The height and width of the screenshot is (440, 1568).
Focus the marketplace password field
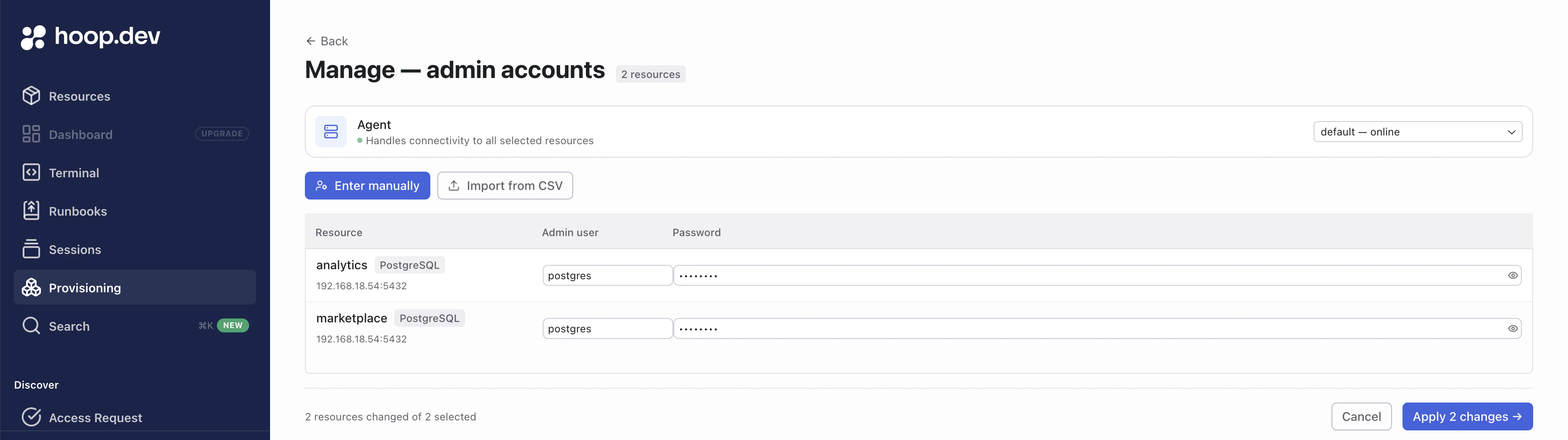(1097, 328)
